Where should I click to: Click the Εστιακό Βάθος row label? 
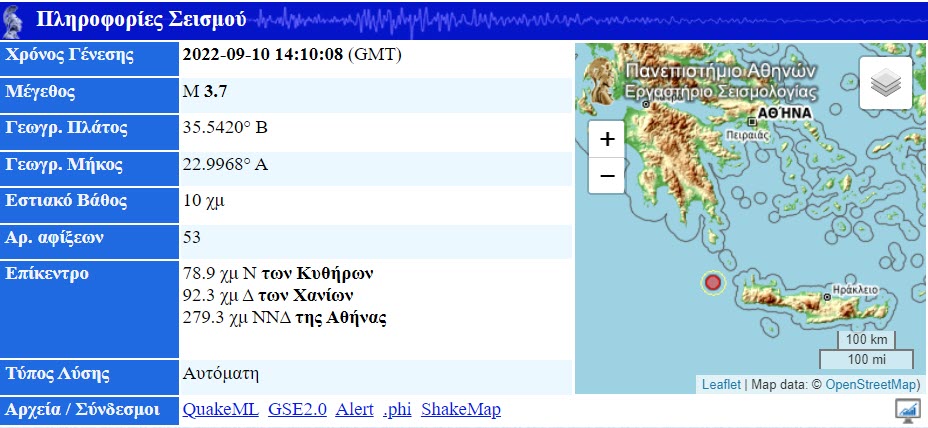(x=66, y=201)
